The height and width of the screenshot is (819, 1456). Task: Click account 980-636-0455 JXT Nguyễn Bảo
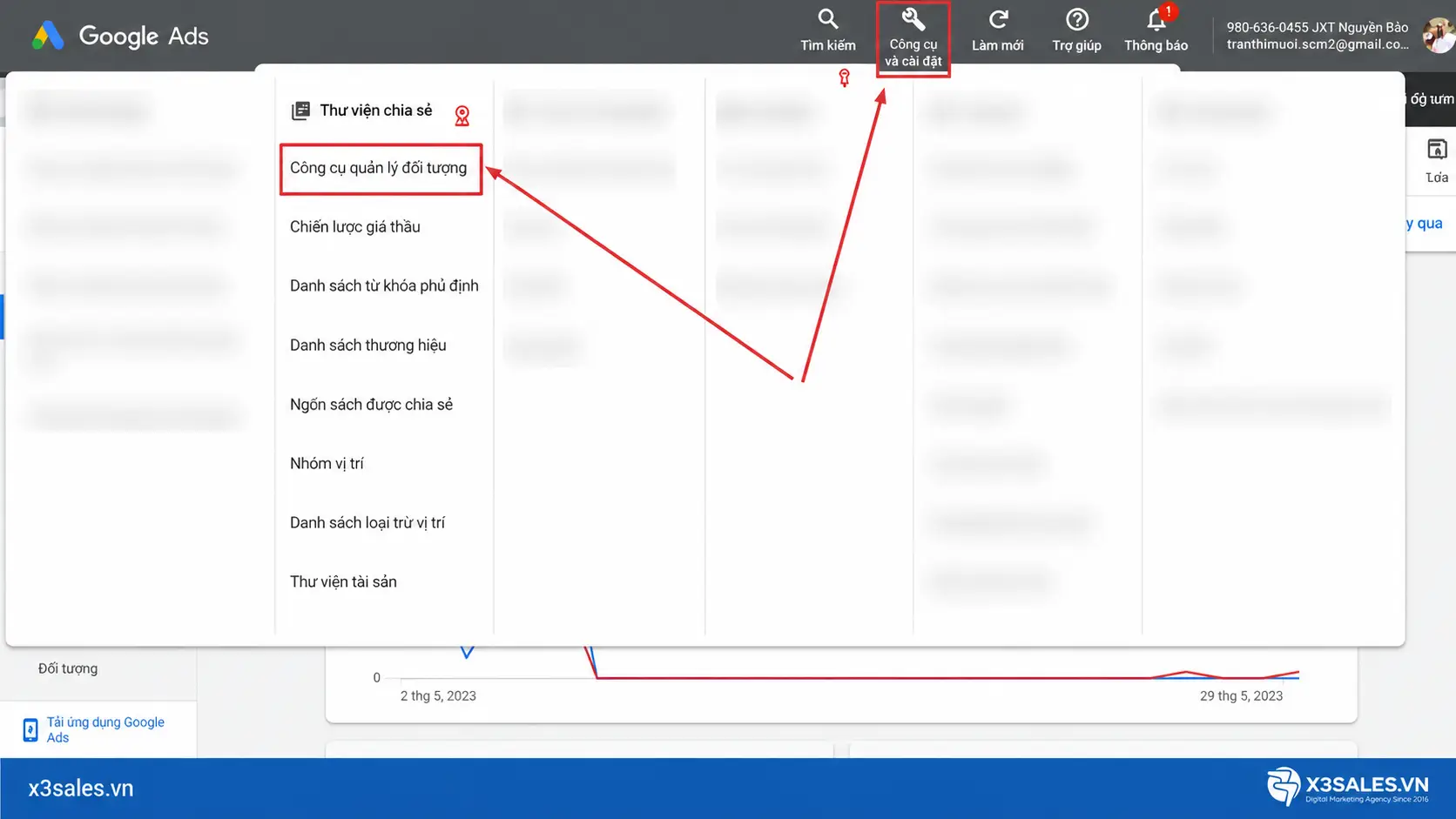1317,27
